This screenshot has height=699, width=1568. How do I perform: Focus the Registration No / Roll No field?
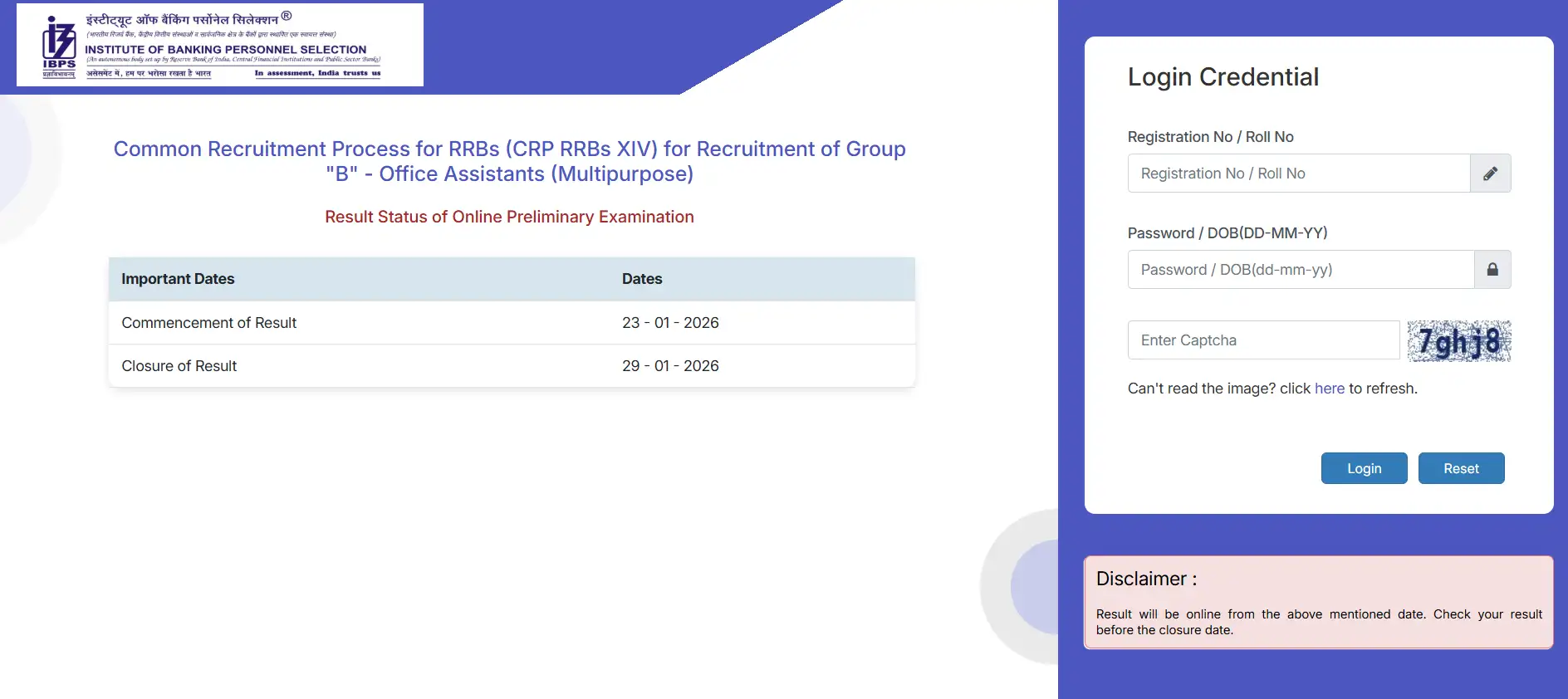(1298, 174)
